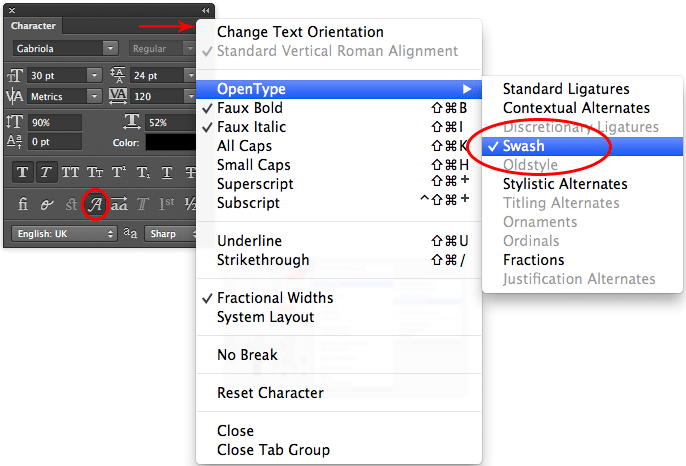This screenshot has height=466, width=686.
Task: Disable Fractional Widths menu option
Action: click(x=275, y=298)
